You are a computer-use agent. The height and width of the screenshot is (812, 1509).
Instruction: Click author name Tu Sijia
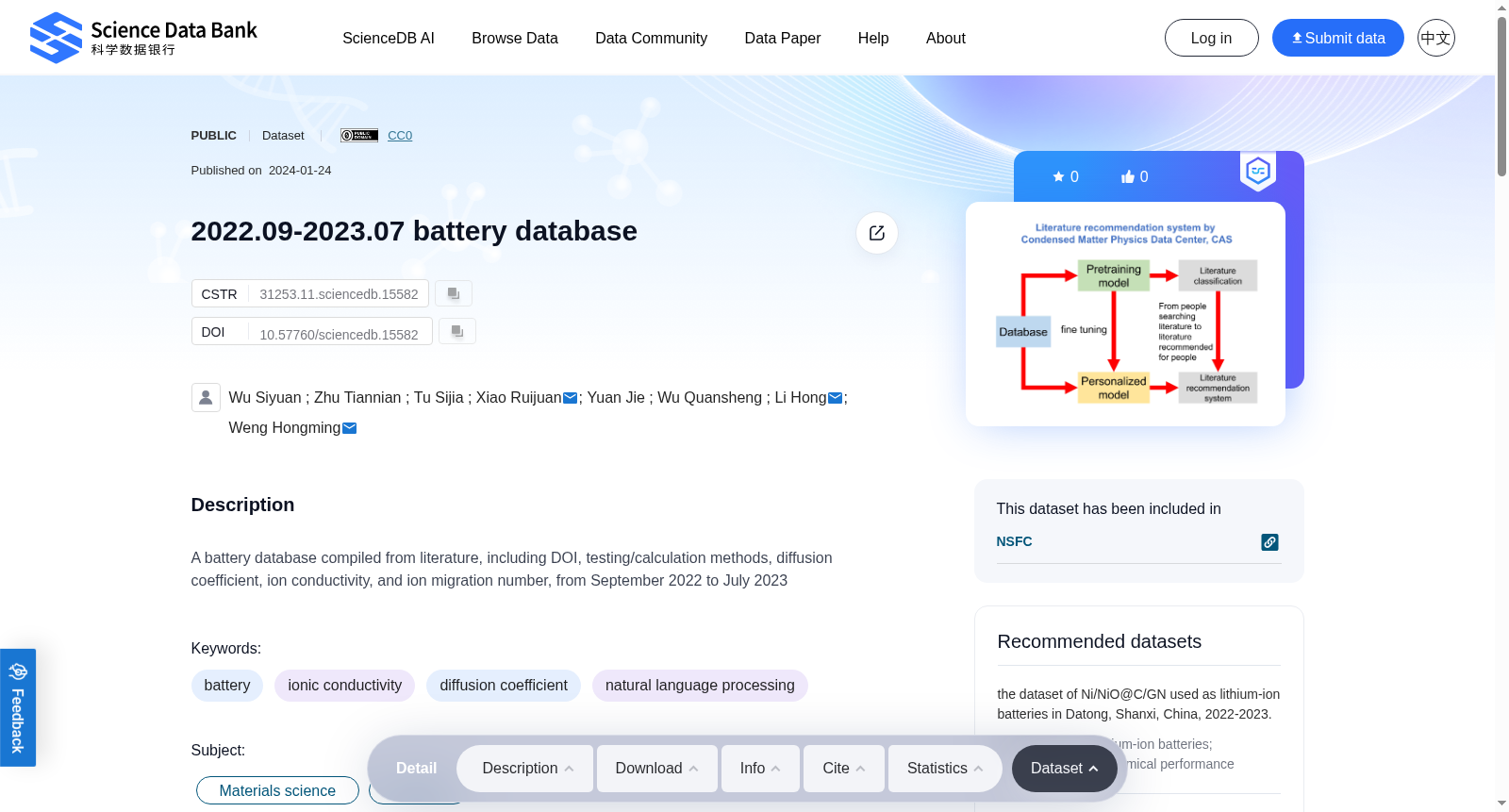click(439, 398)
